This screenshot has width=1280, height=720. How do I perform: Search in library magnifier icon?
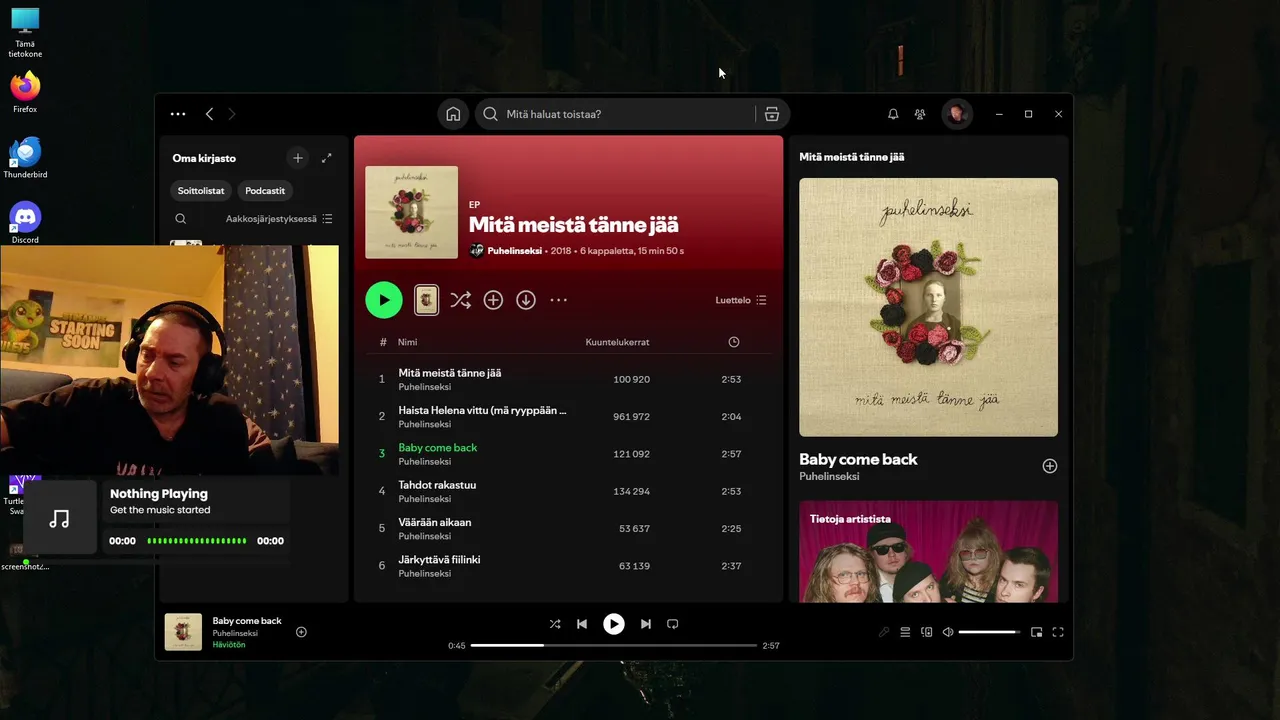(180, 219)
